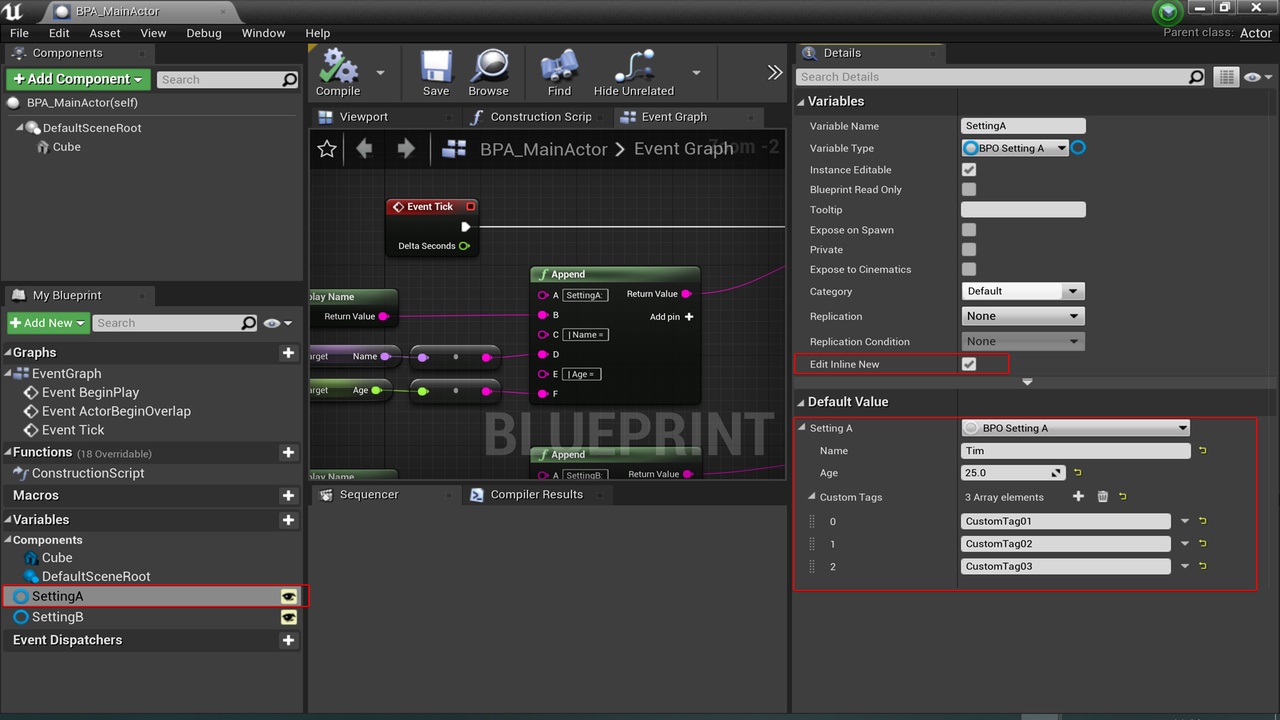Open the File menu
Viewport: 1280px width, 720px height.
click(x=19, y=33)
